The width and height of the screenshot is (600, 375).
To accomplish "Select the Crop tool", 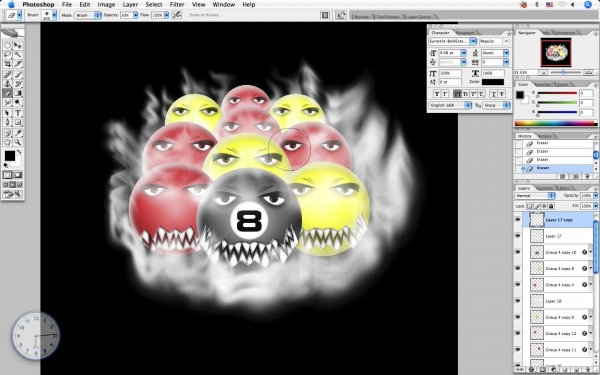I will (8, 64).
